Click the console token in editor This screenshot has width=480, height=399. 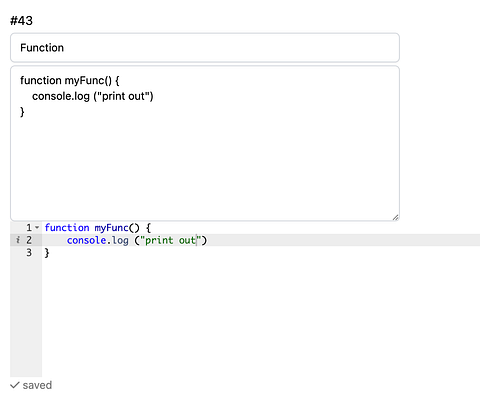pos(86,240)
